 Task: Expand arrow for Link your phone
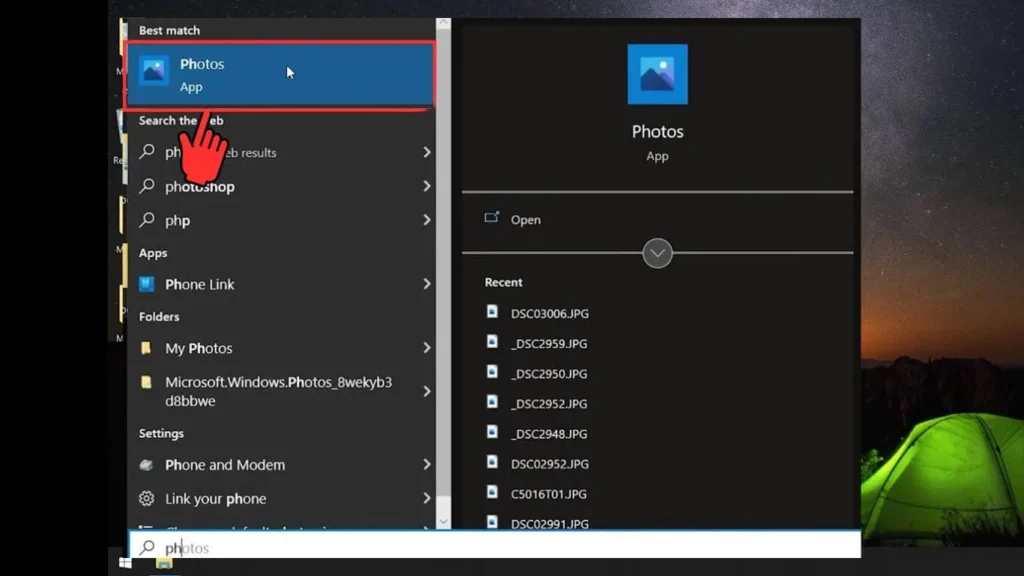[426, 498]
